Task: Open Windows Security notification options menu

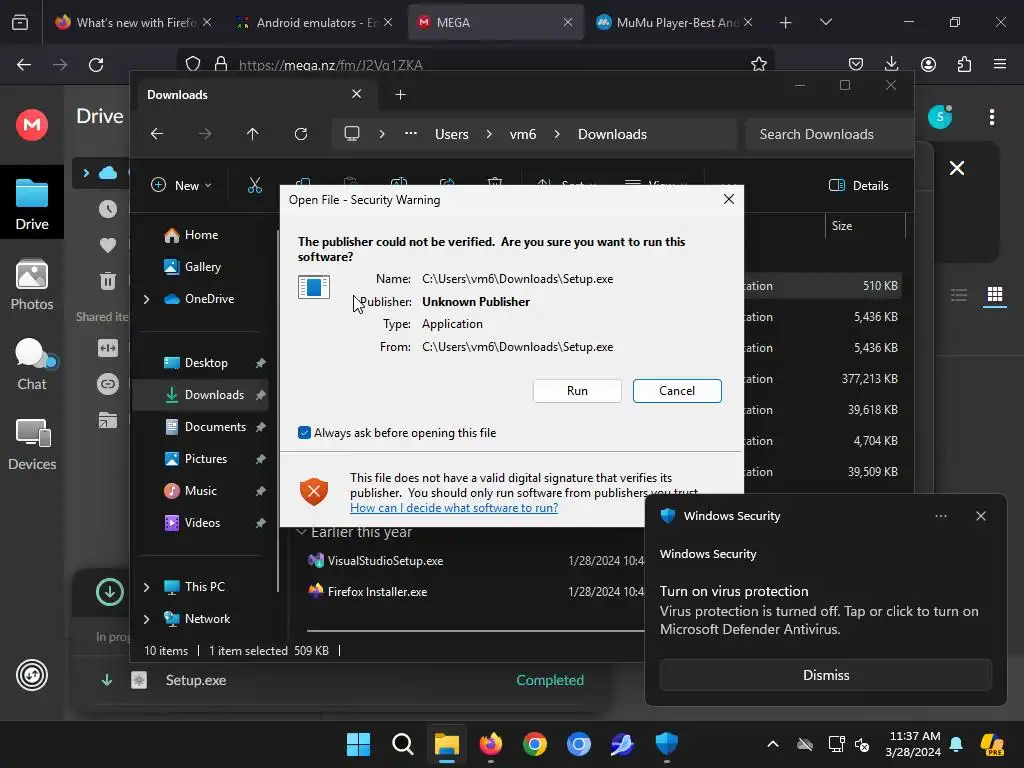Action: [940, 516]
